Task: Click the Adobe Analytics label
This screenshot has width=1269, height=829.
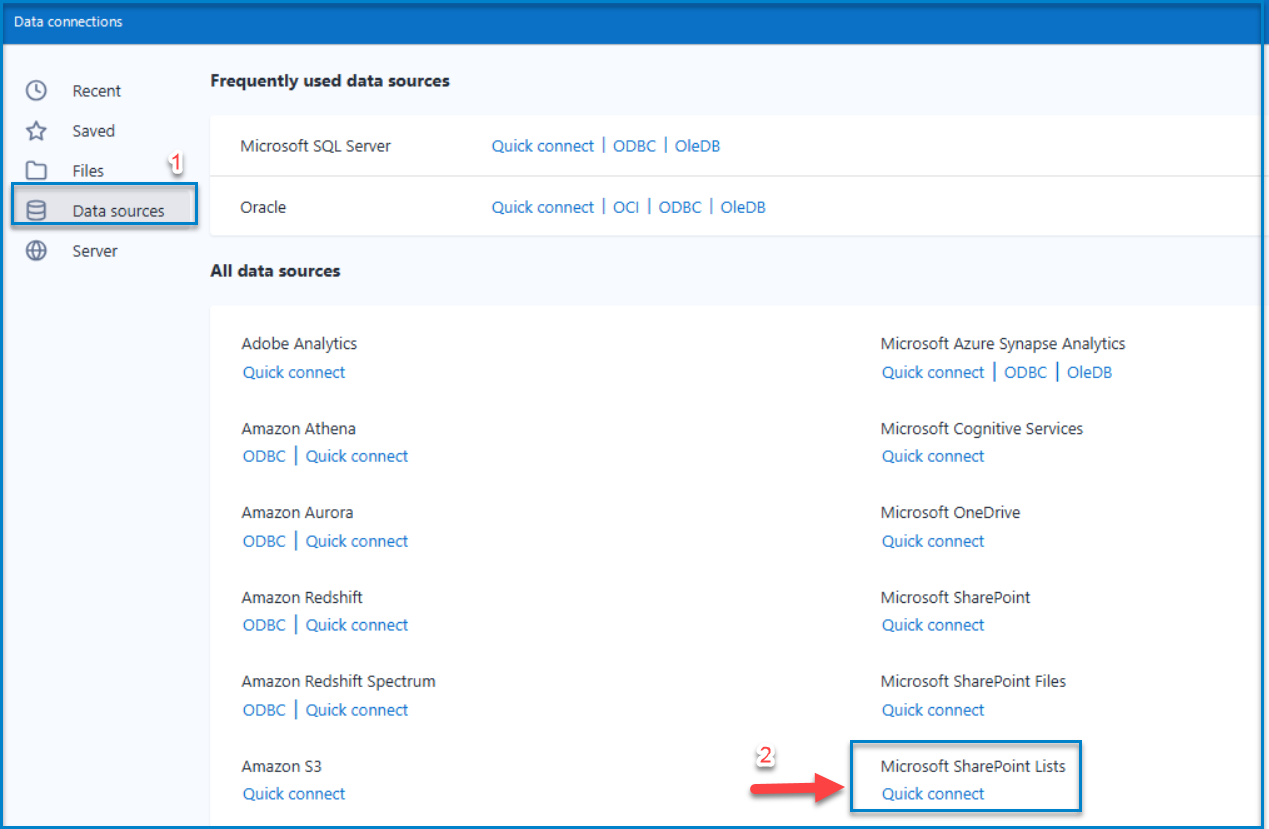Action: point(299,343)
